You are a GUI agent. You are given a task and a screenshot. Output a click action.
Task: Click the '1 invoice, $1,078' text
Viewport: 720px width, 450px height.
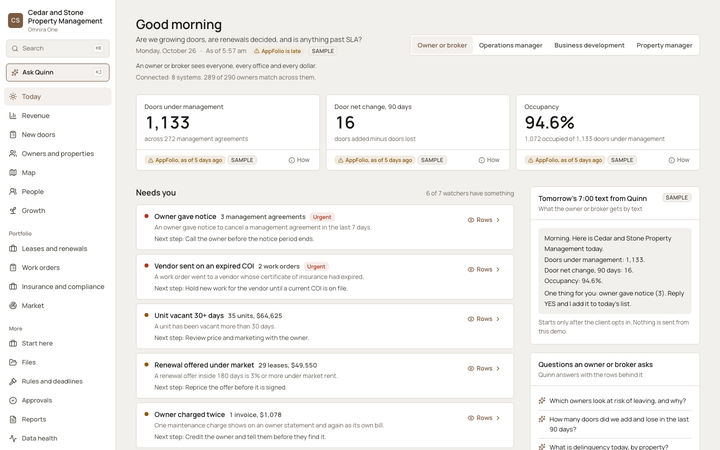255,415
